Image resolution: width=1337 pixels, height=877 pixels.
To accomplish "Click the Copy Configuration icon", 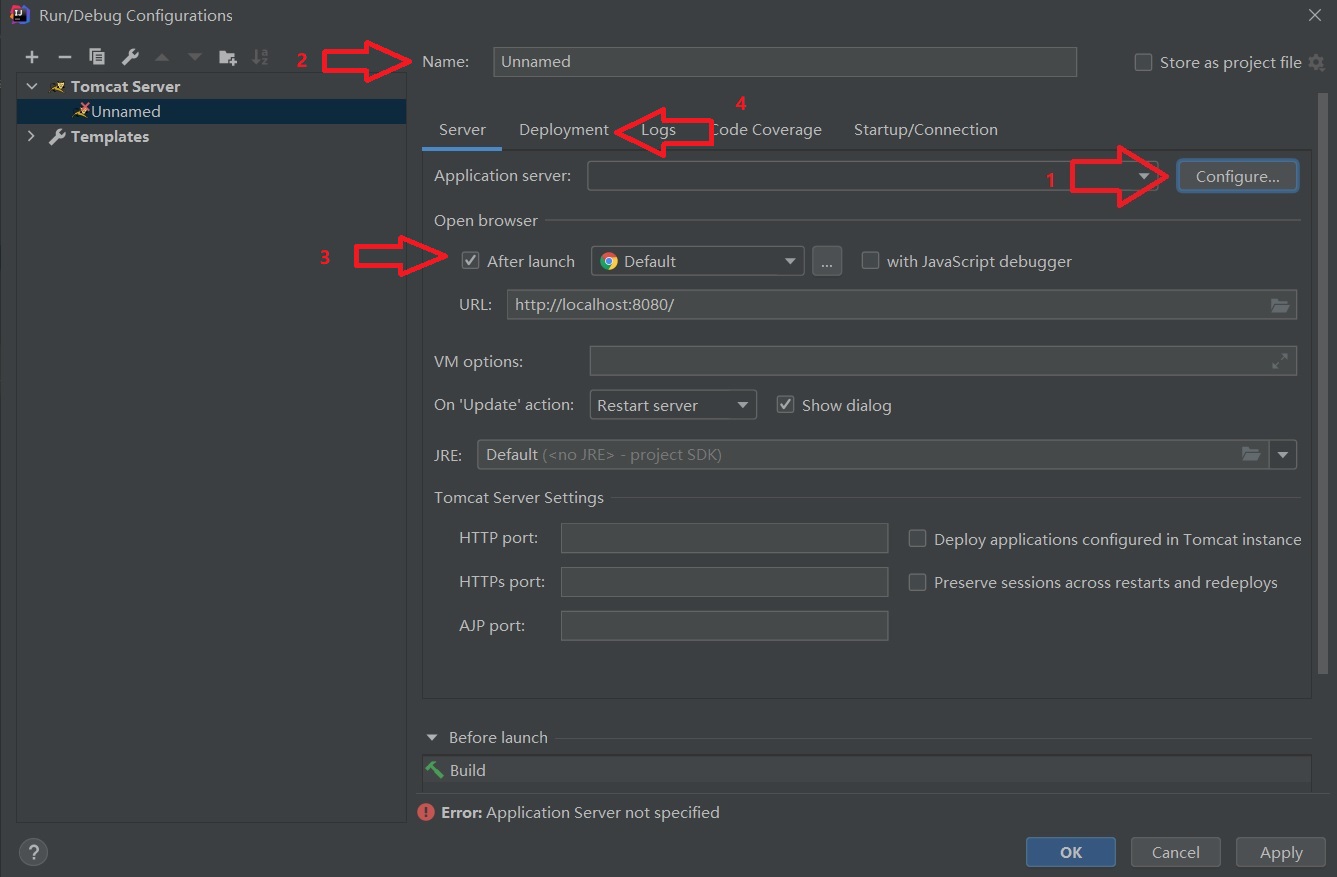I will click(x=97, y=57).
